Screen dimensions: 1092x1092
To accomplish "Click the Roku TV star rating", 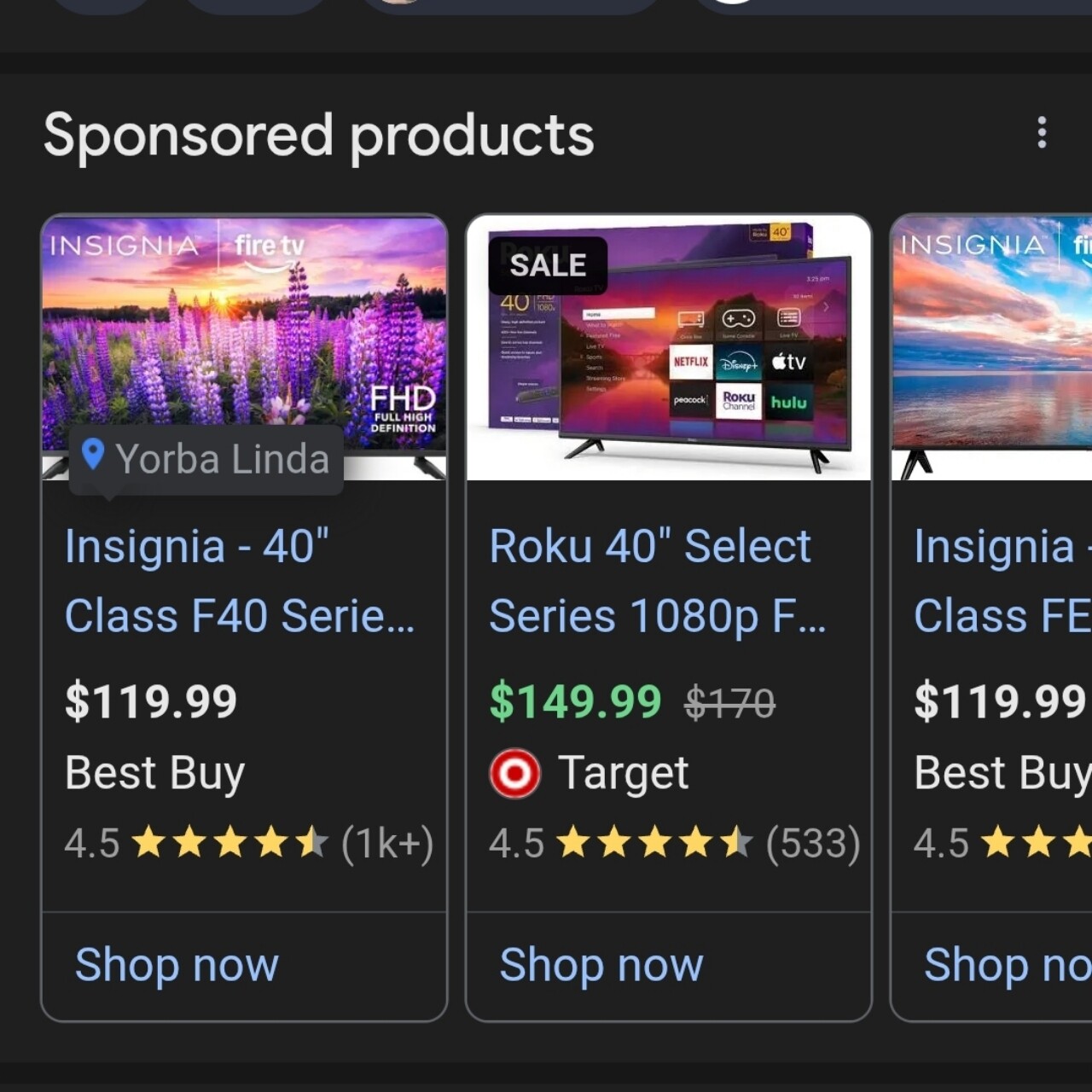I will point(654,843).
